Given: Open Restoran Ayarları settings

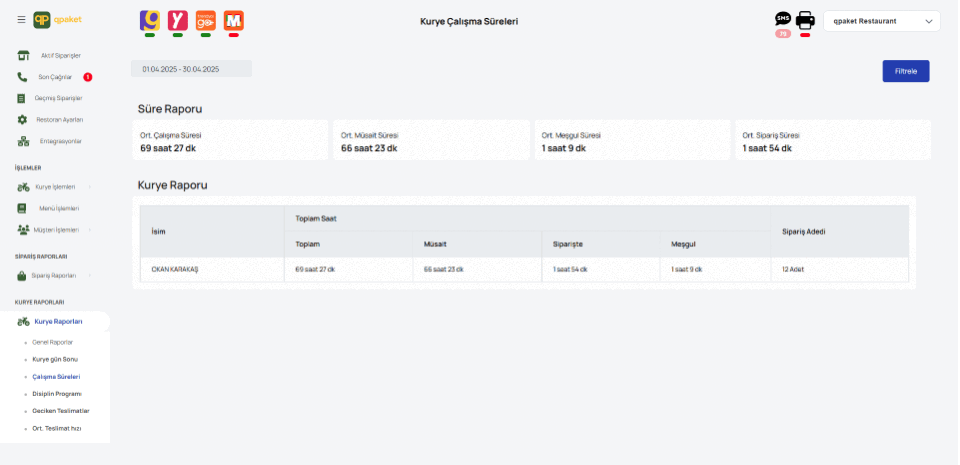Looking at the screenshot, I should 59,120.
